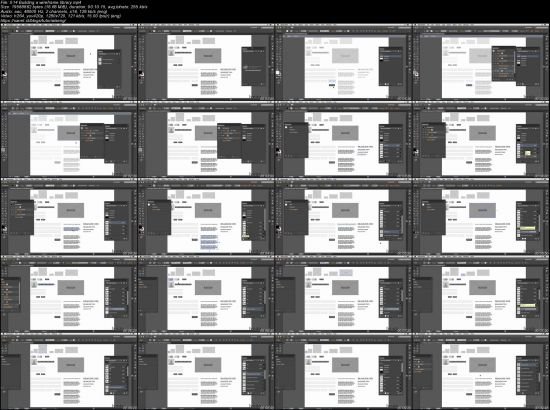Open the fourth frame thumbnail in the top row
Viewport: 550px width, 410px height.
pos(481,62)
